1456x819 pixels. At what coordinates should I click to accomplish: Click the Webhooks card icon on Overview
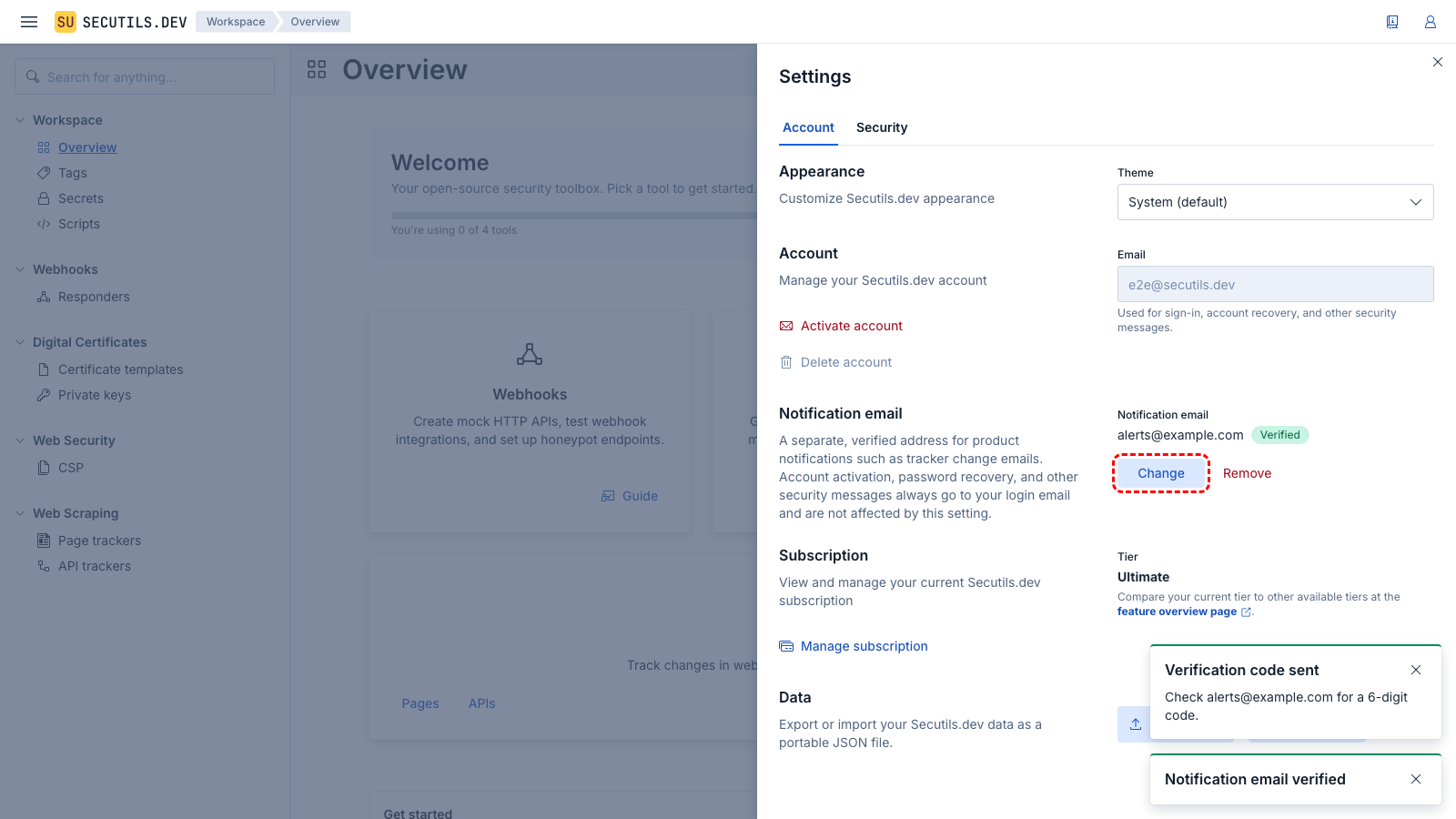tap(530, 354)
